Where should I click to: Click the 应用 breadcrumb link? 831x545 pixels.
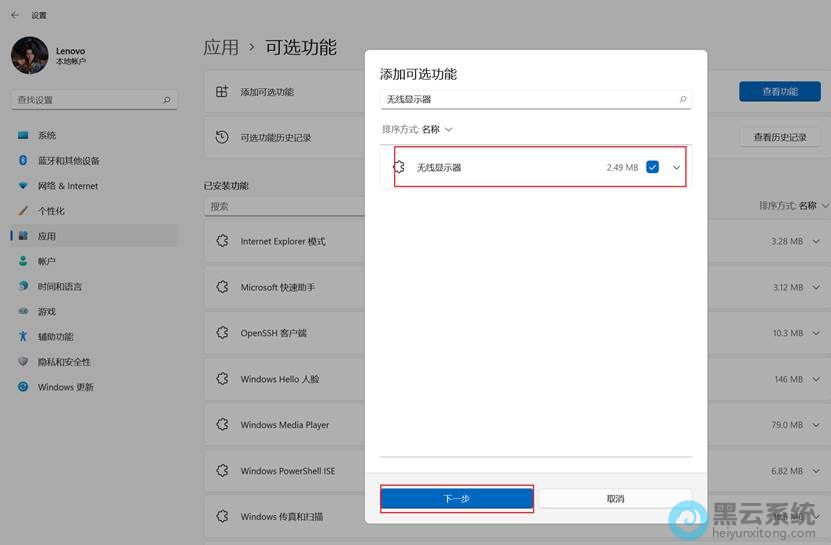tap(220, 47)
